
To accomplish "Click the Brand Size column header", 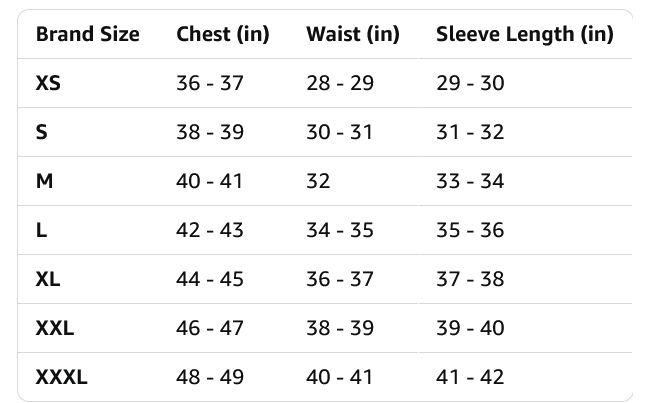I will (87, 34).
